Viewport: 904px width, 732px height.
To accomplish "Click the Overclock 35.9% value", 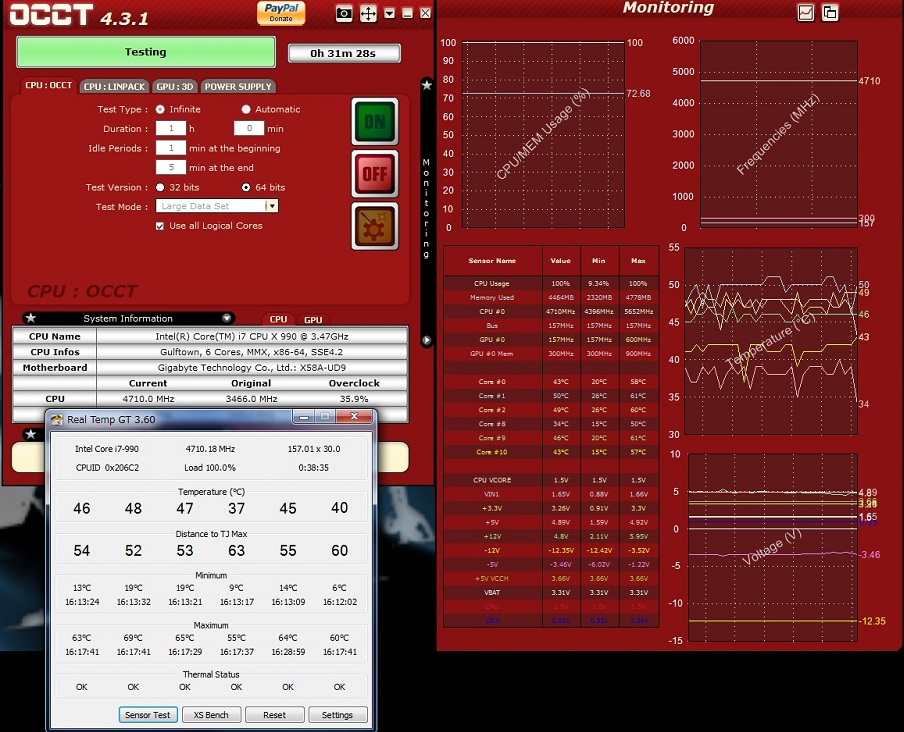I will click(x=354, y=399).
